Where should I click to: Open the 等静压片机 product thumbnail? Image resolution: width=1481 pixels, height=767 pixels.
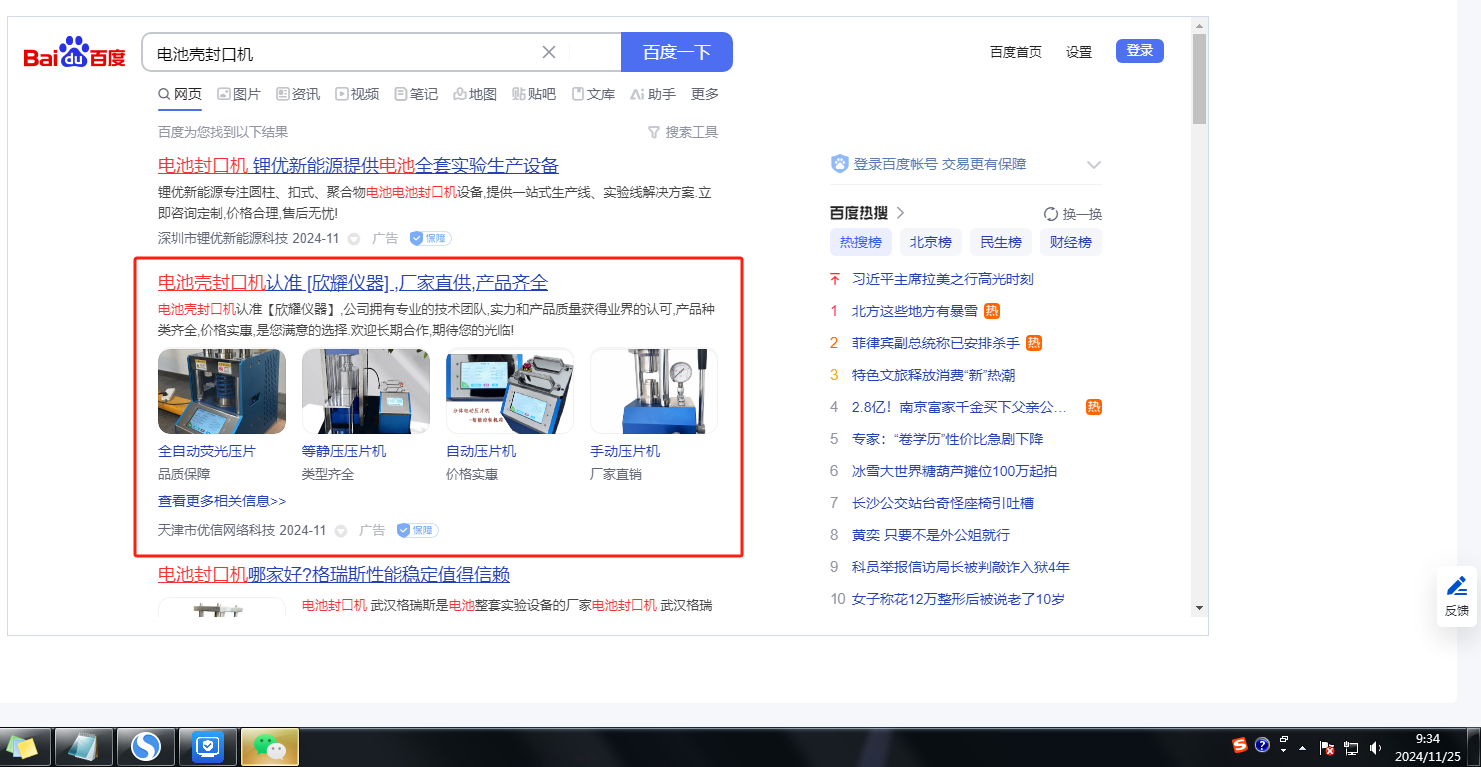point(366,391)
